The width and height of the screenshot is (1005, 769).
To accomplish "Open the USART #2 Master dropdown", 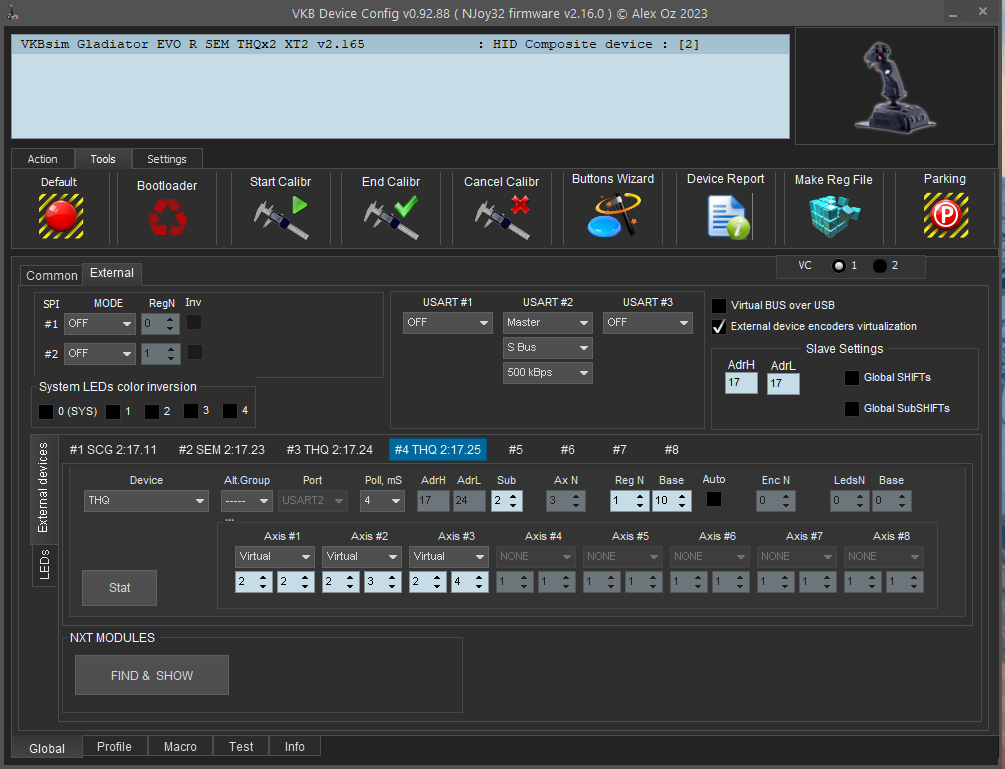I will tap(547, 323).
